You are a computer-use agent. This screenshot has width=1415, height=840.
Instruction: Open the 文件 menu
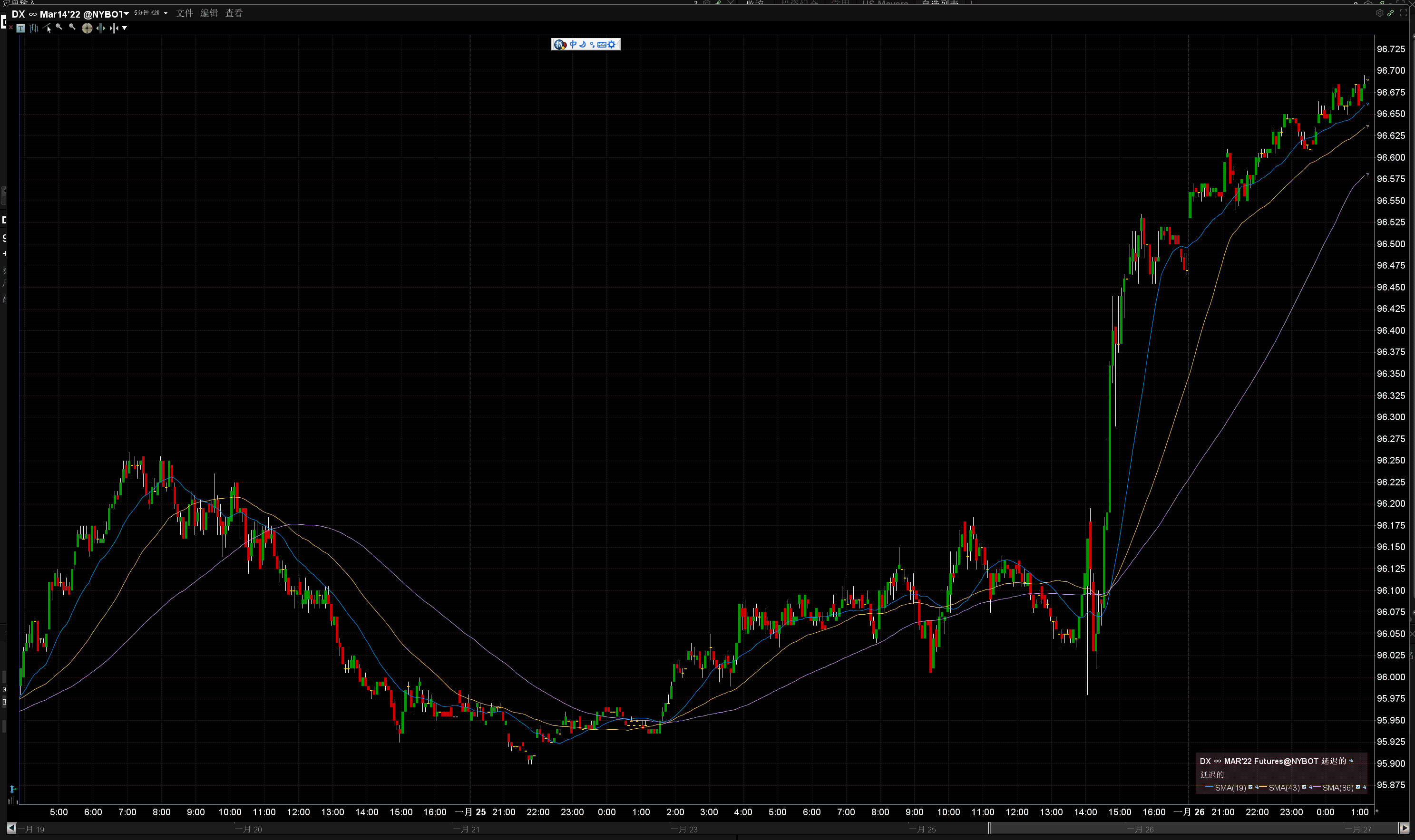click(184, 13)
